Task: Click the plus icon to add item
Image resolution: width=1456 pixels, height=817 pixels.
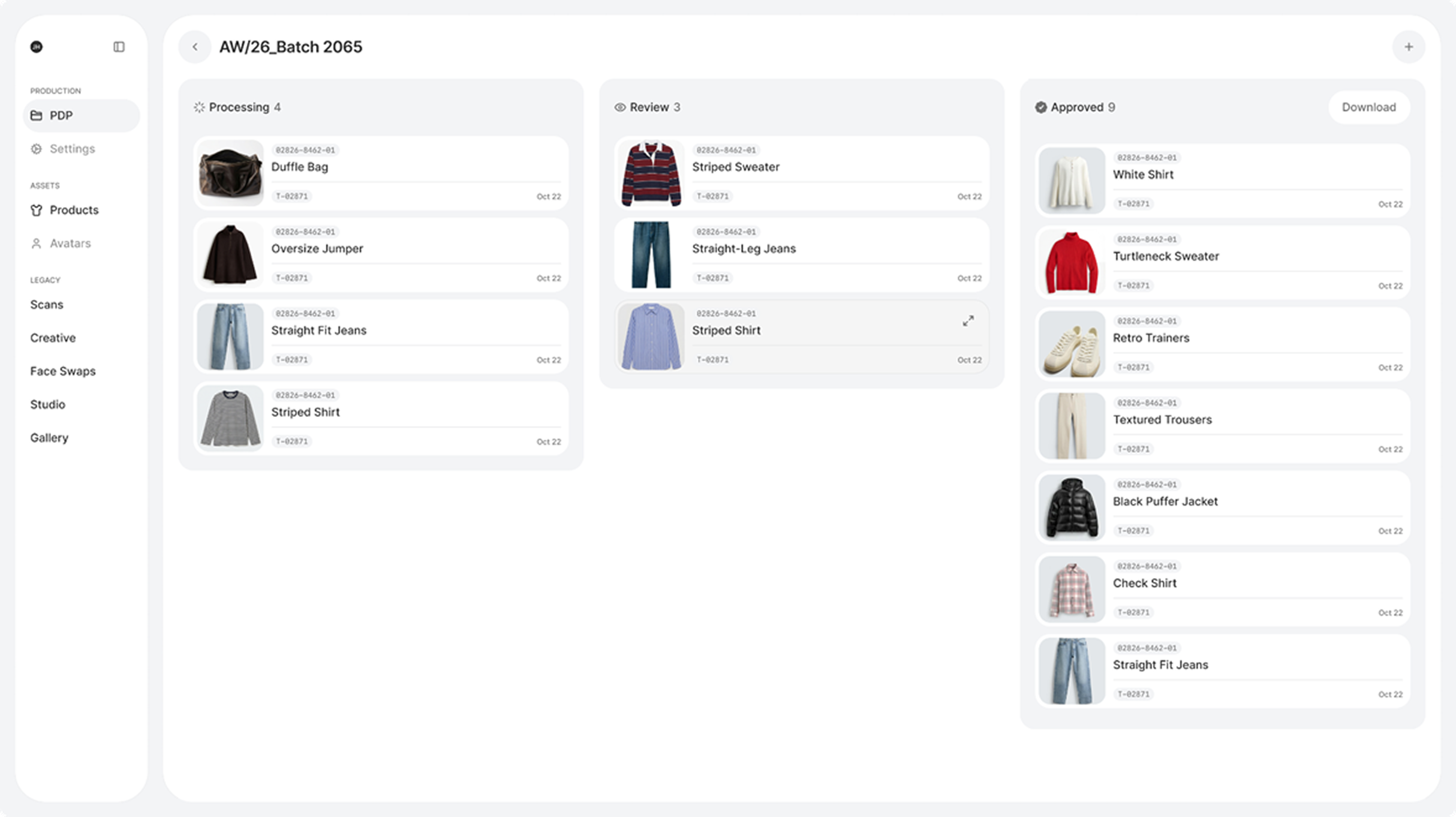Action: click(1408, 47)
